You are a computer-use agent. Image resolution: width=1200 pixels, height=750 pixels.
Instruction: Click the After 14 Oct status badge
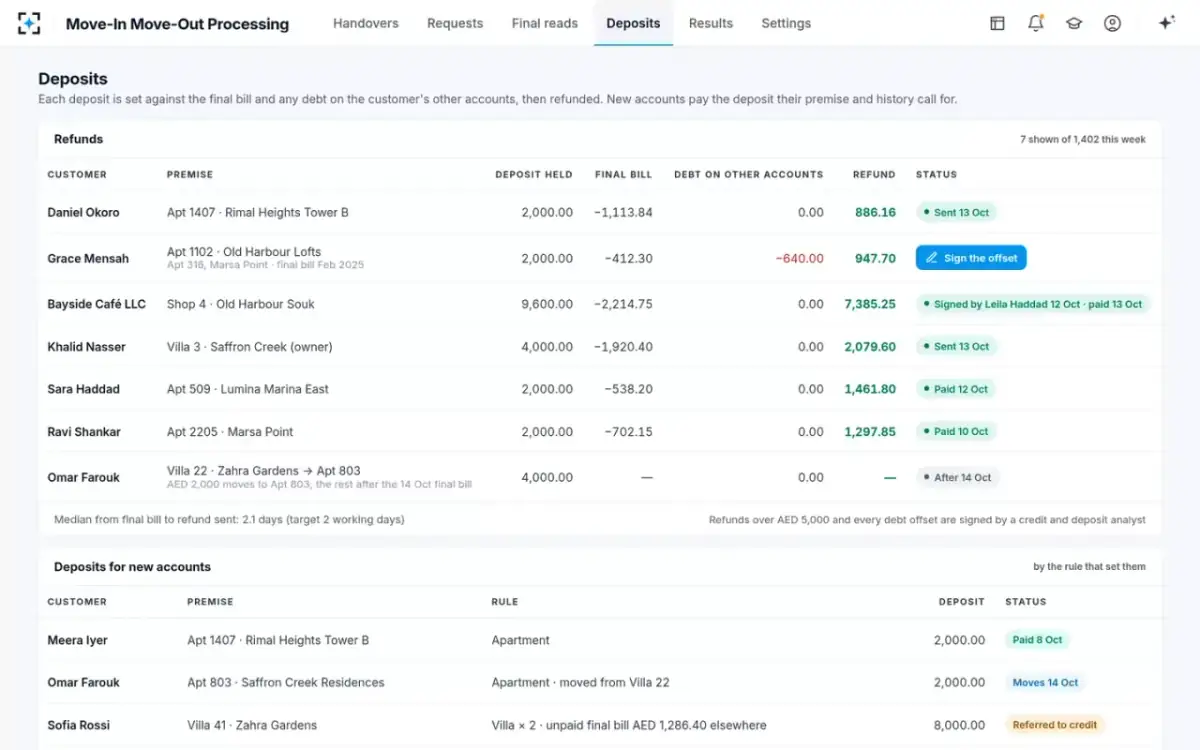(958, 477)
